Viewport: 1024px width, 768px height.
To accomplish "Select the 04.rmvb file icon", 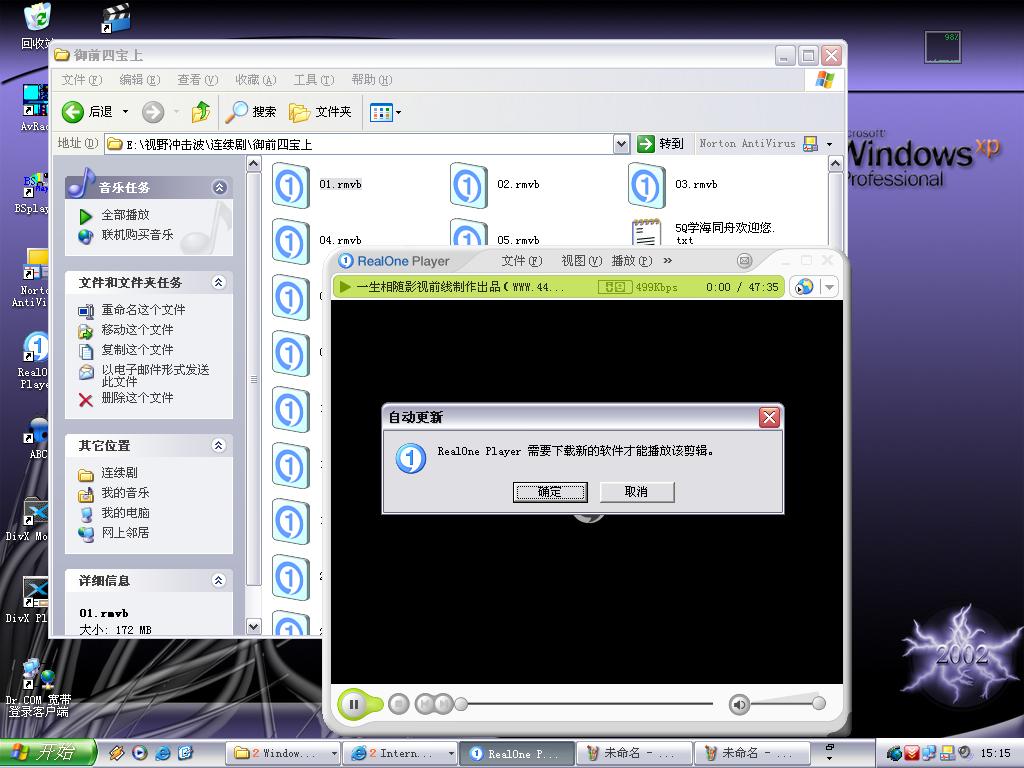I will [x=291, y=241].
